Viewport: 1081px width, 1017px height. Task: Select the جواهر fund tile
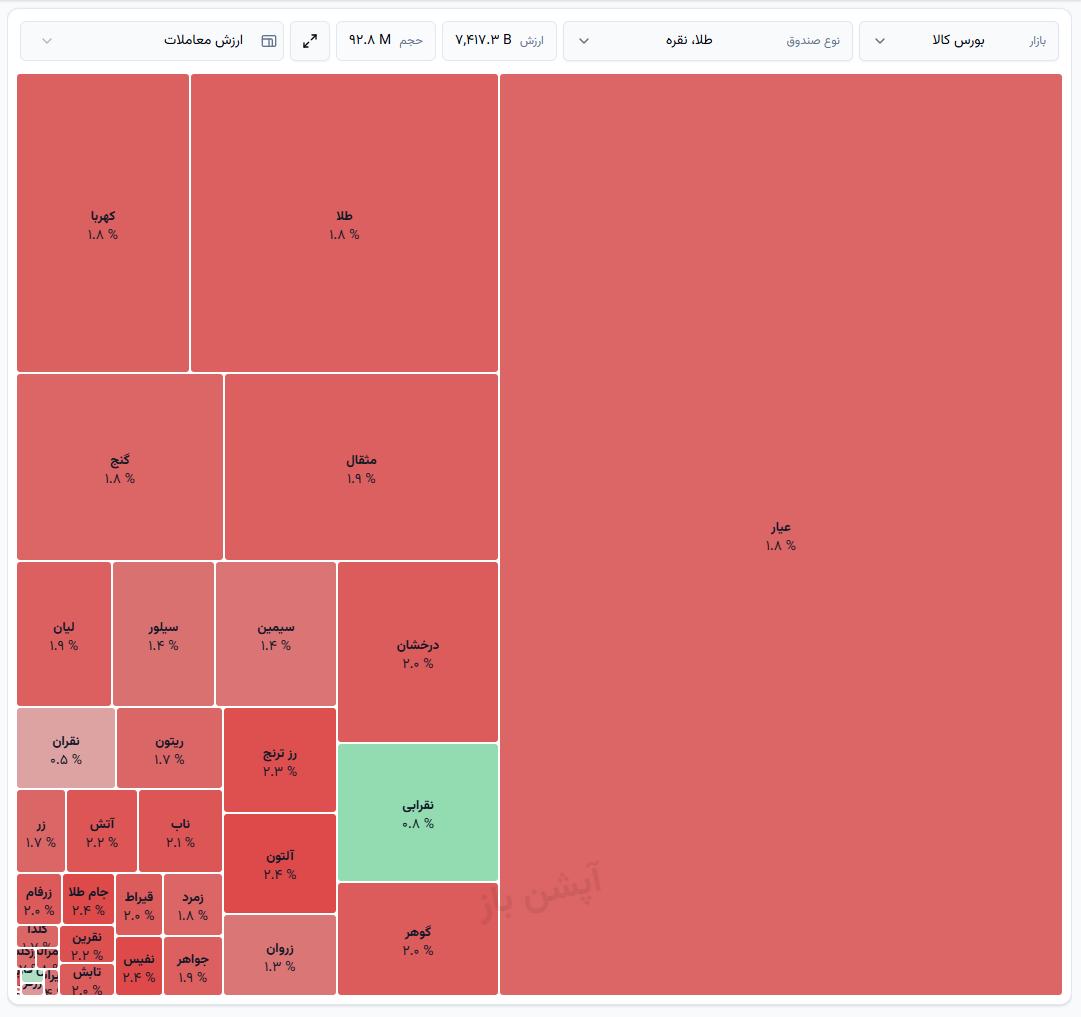coord(193,965)
